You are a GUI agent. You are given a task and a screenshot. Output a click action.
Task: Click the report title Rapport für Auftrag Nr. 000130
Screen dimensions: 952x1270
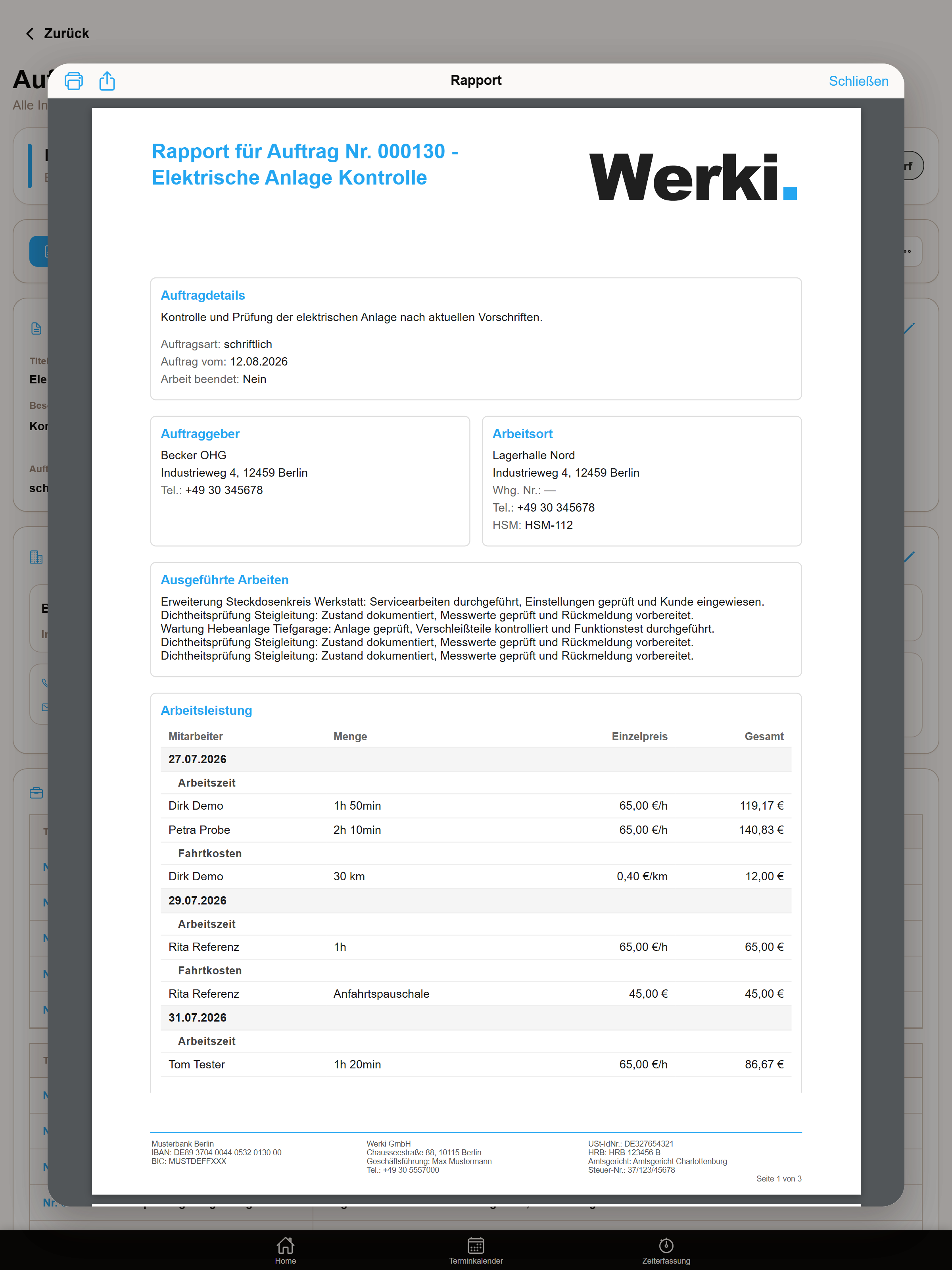pos(305,164)
